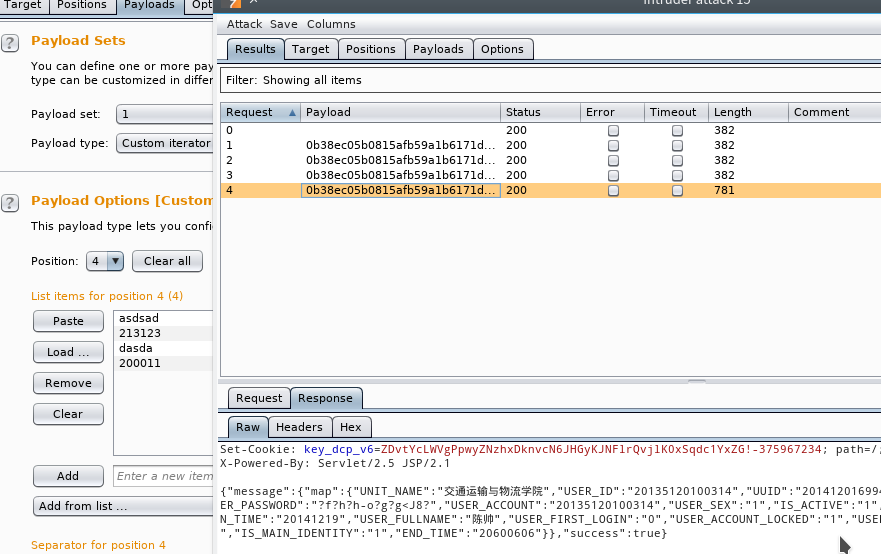
Task: Check the Error checkbox for request 2
Action: (x=613, y=160)
